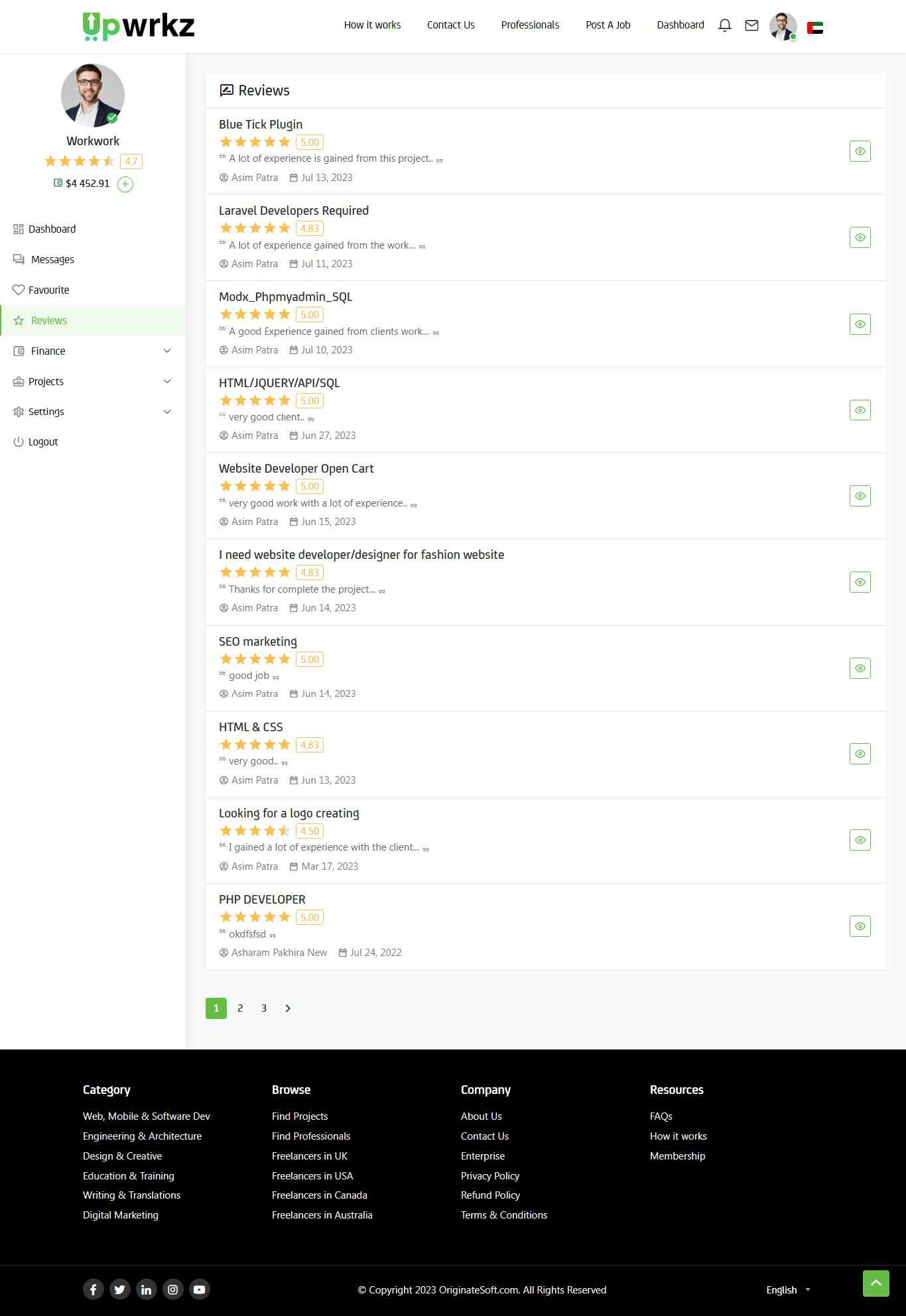Open the Twitter social icon
The image size is (906, 1316).
[120, 1289]
